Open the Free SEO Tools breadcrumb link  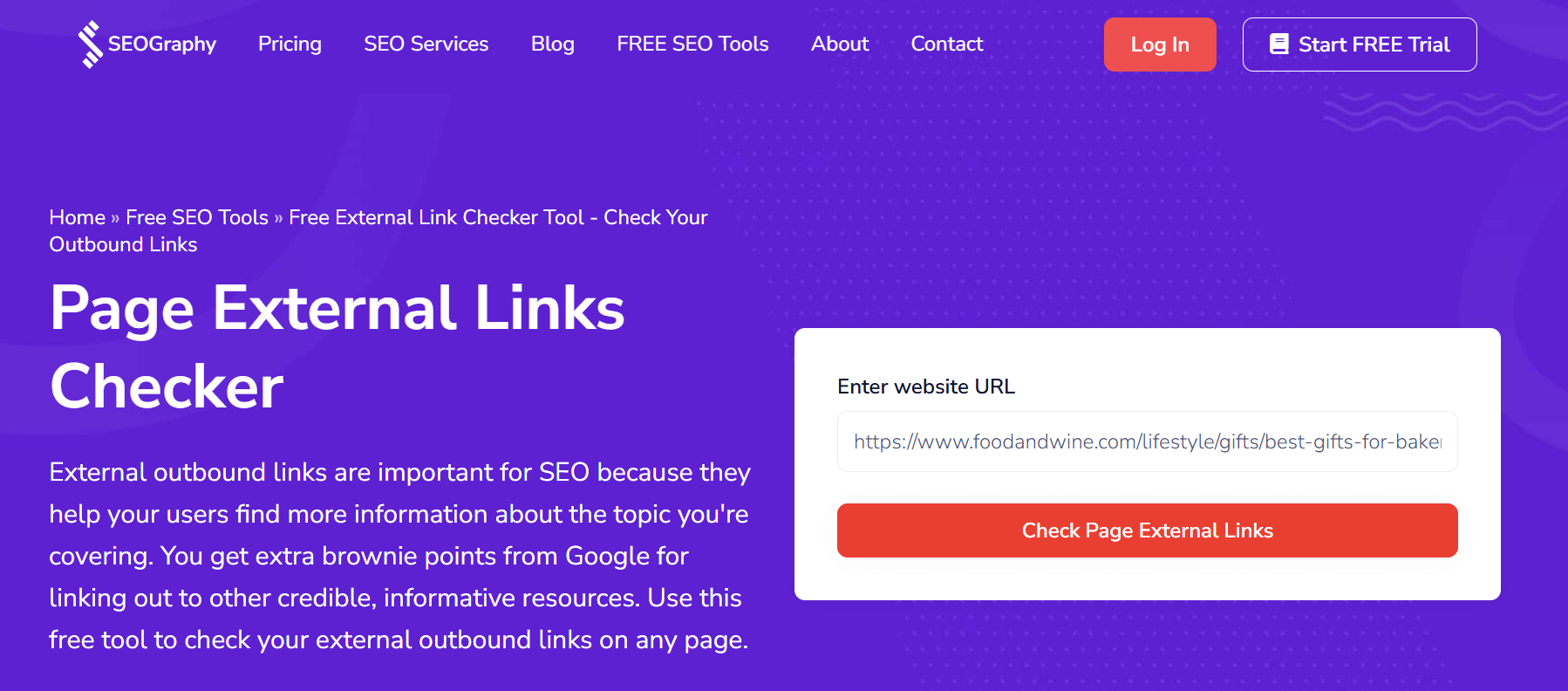pyautogui.click(x=197, y=218)
